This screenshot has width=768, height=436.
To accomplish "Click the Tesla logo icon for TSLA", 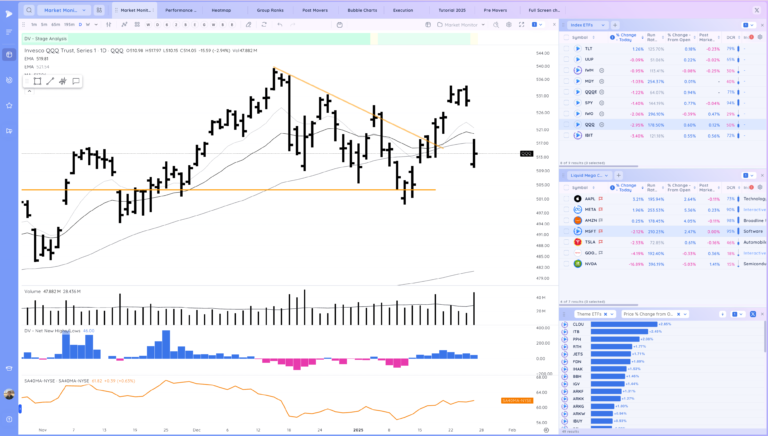I will click(x=578, y=241).
